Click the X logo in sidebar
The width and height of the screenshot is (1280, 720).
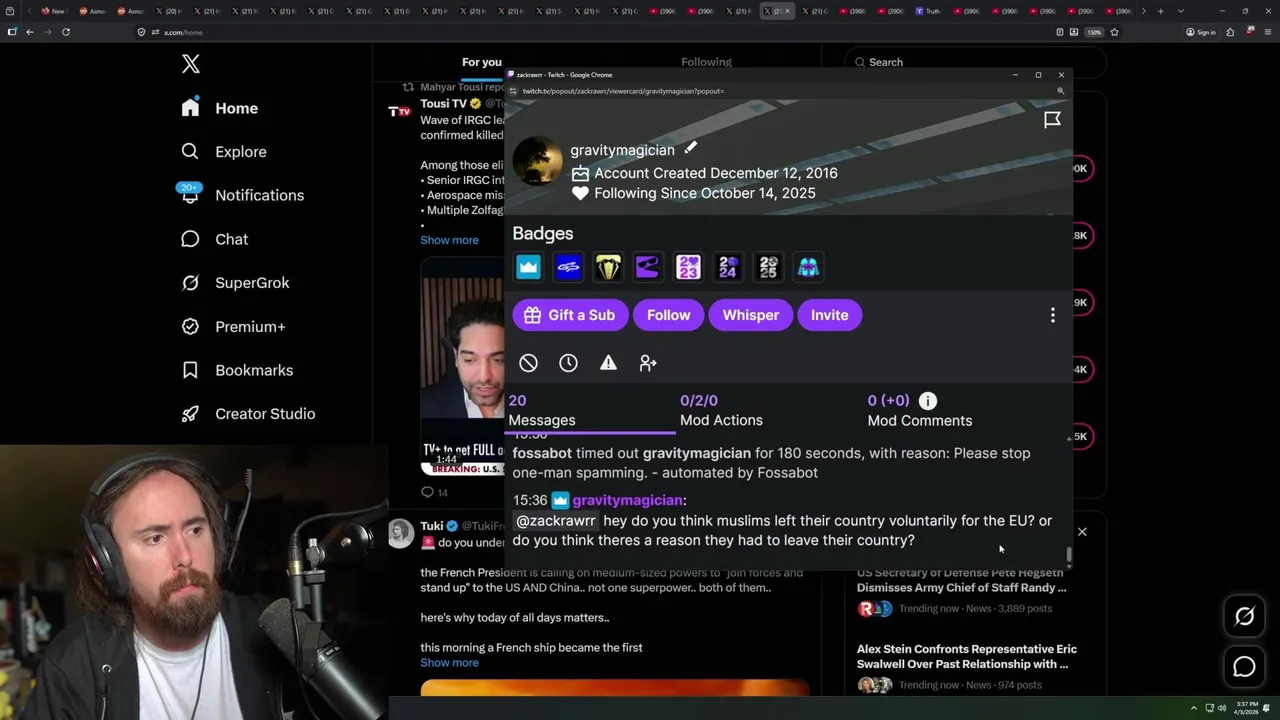click(191, 64)
